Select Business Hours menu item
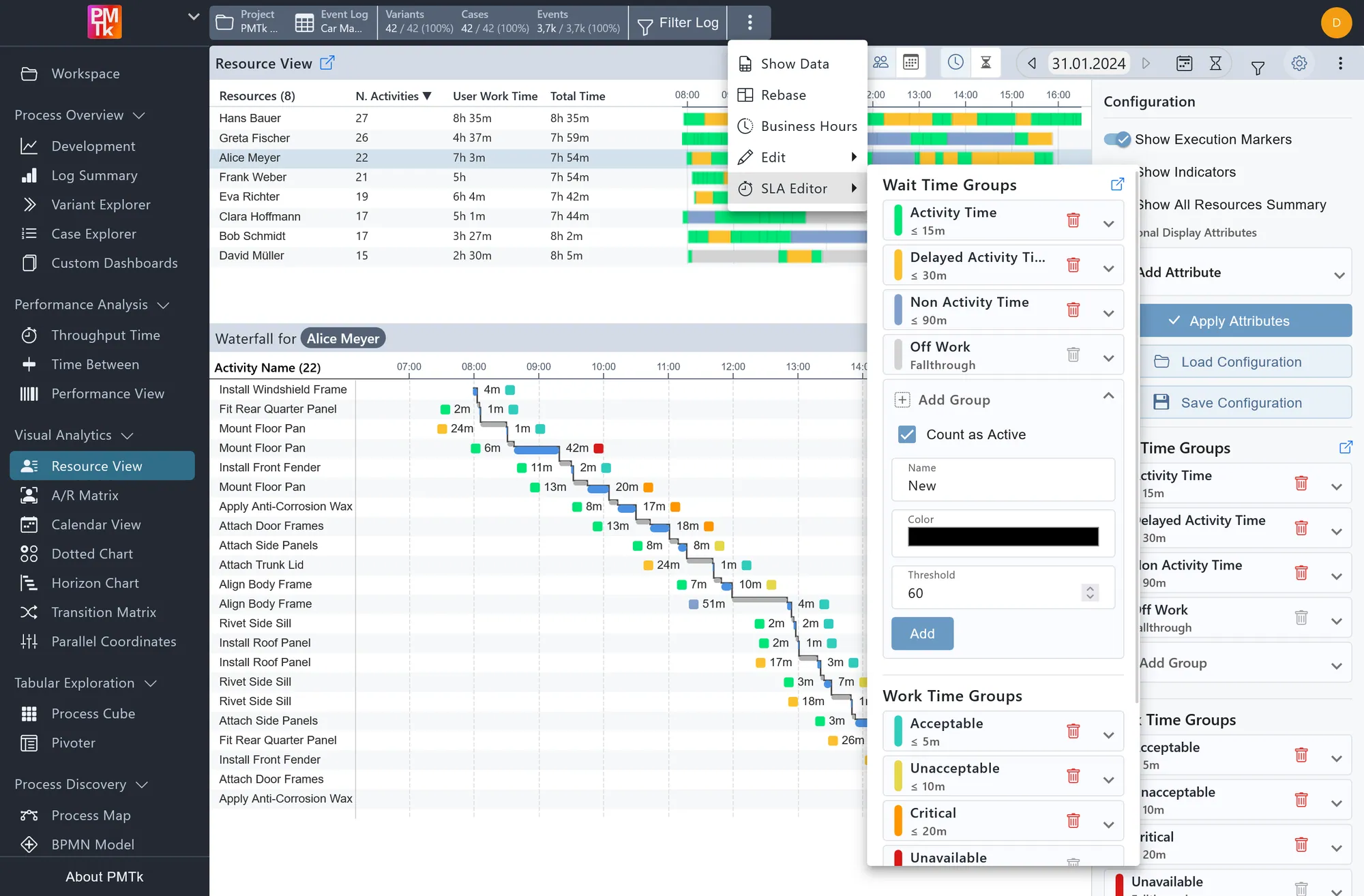This screenshot has width=1364, height=896. (797, 126)
